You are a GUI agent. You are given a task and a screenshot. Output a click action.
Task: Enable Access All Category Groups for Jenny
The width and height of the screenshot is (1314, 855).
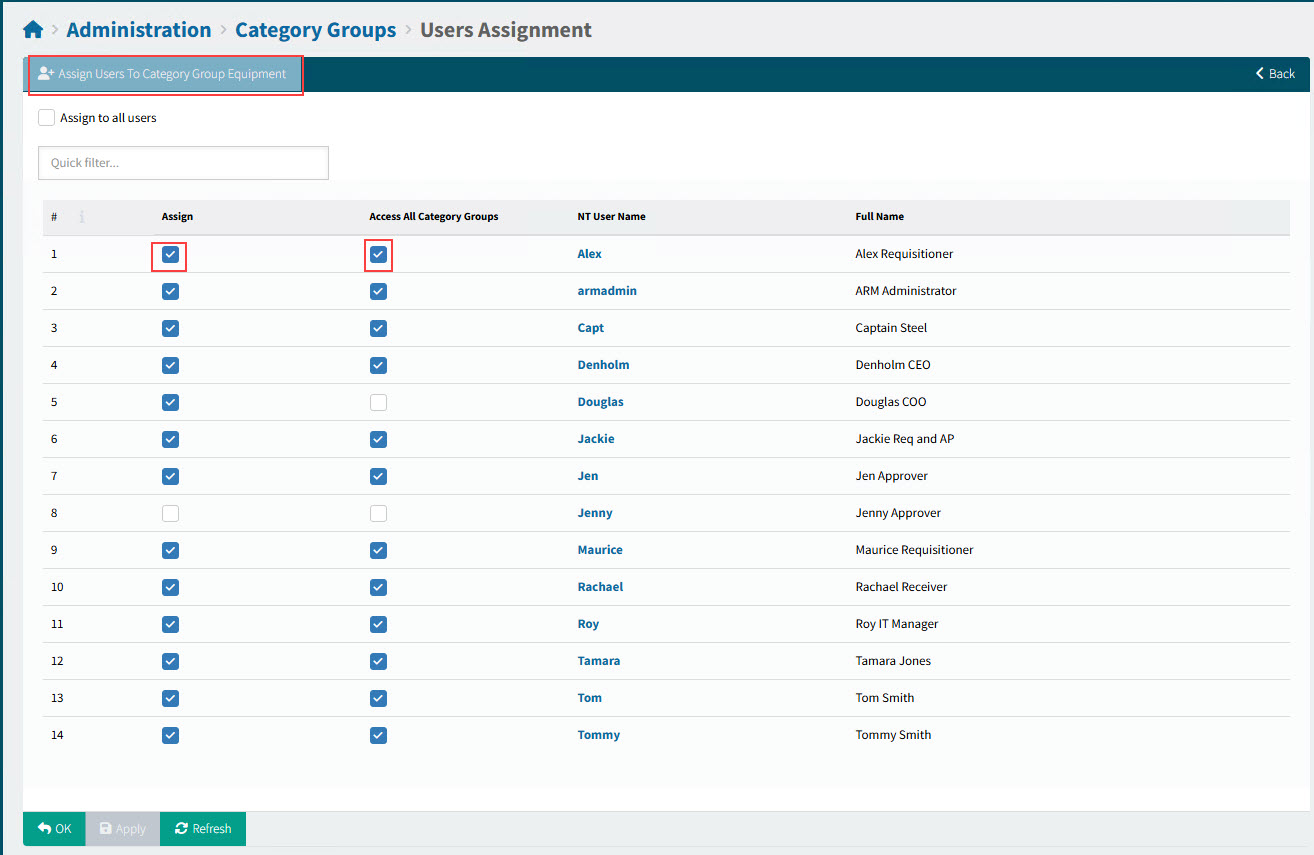tap(378, 514)
